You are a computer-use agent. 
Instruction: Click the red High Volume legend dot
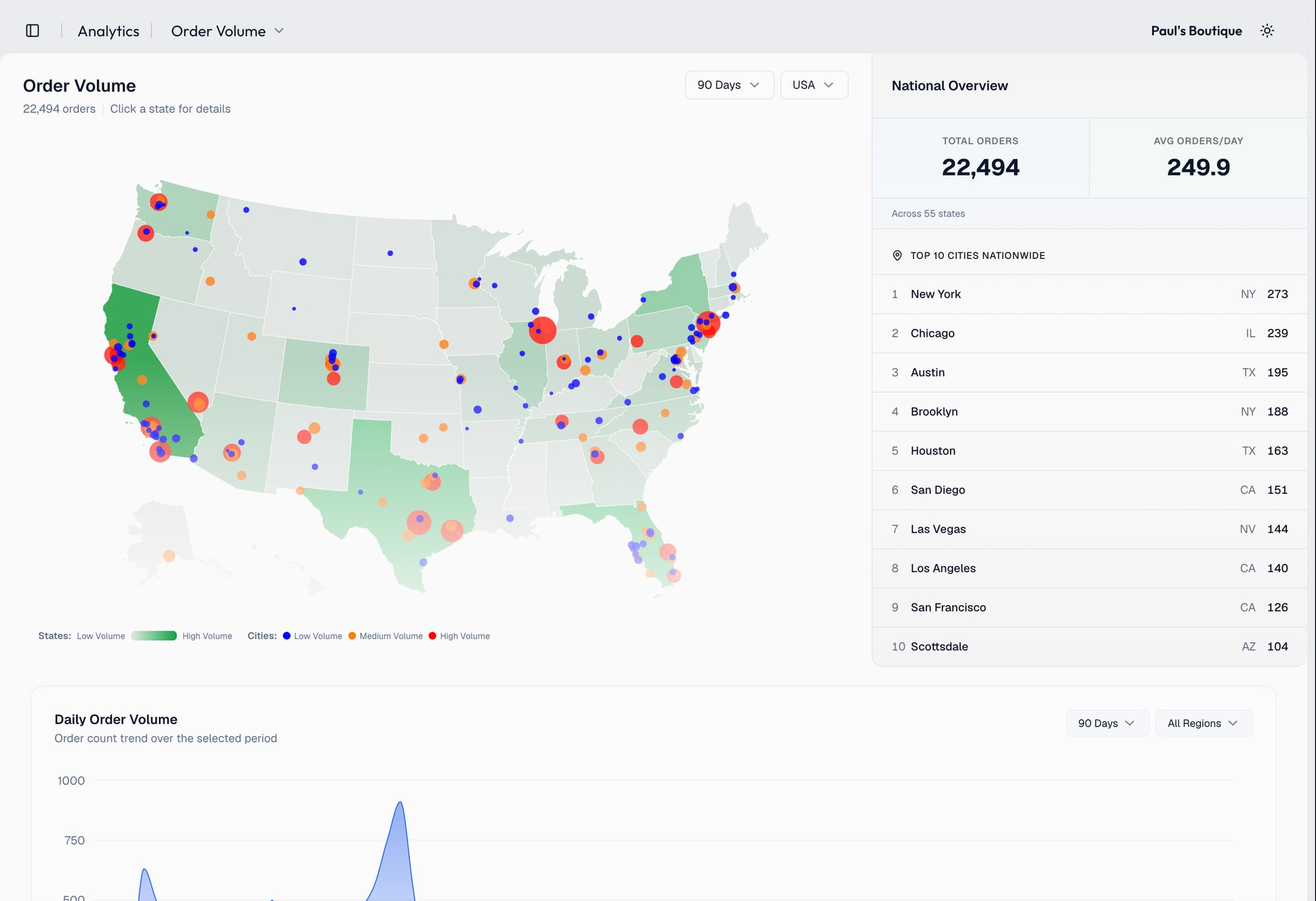point(432,636)
